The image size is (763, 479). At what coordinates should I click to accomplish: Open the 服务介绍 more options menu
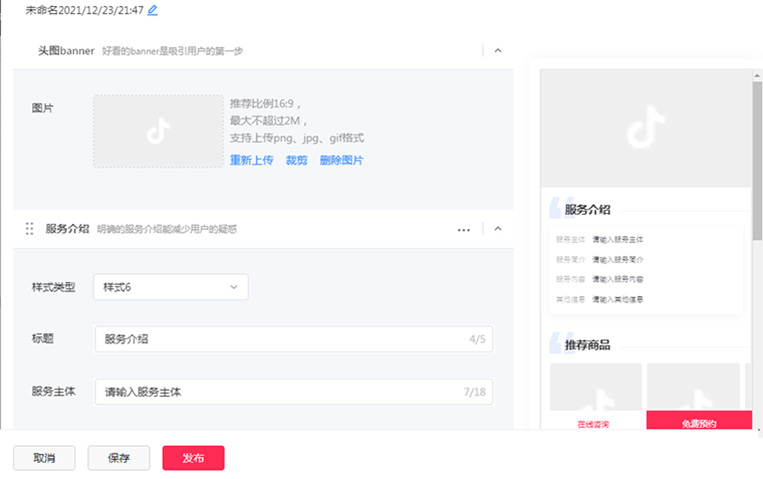(464, 230)
